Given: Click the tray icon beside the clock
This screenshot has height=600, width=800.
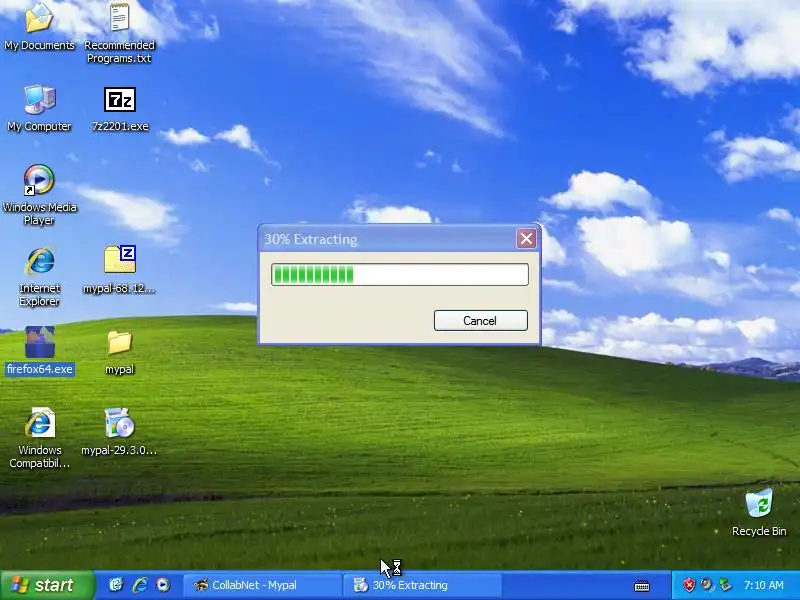Looking at the screenshot, I should pyautogui.click(x=725, y=585).
